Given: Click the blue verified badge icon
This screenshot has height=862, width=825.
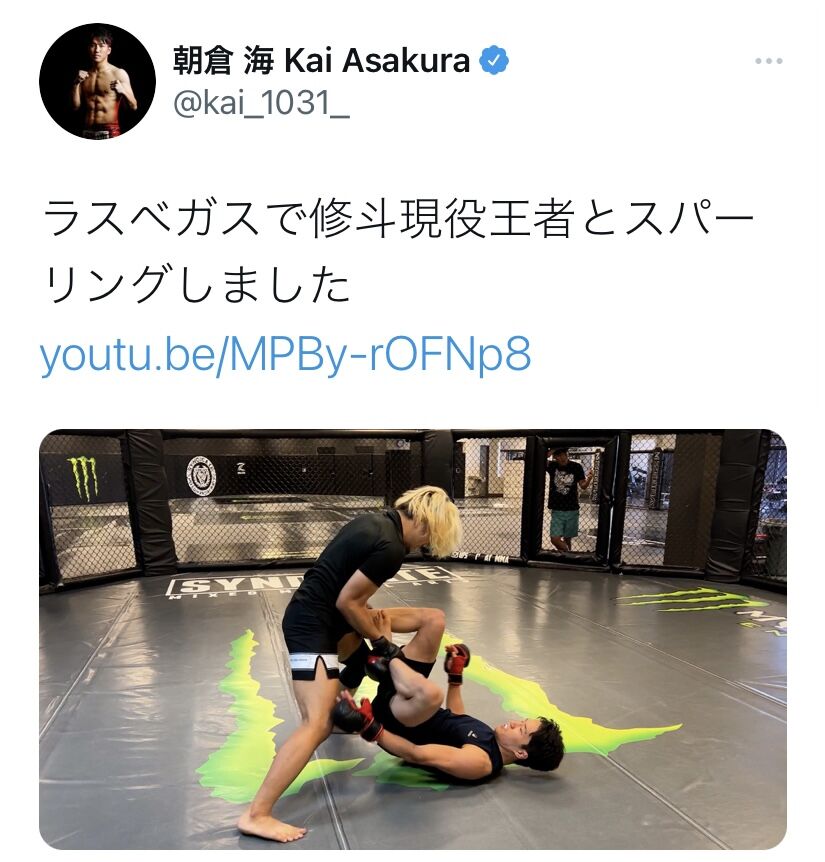Looking at the screenshot, I should pos(494,60).
